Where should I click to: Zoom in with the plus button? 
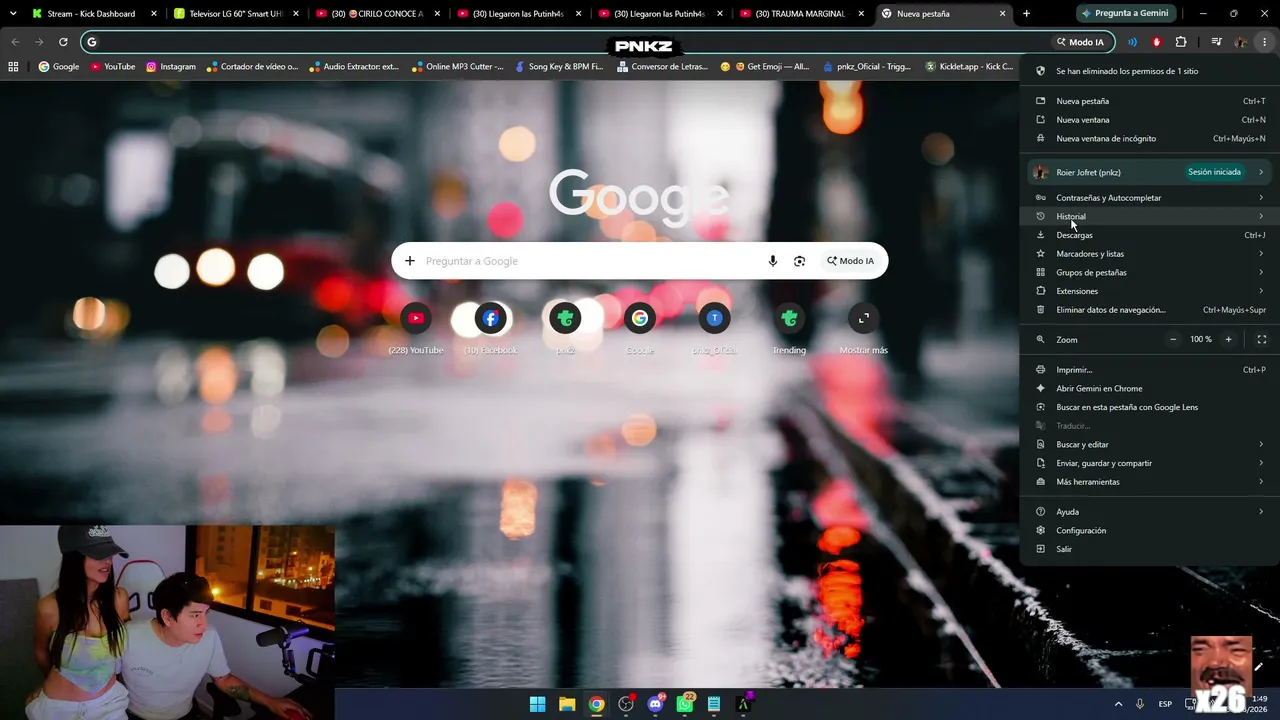(1229, 339)
